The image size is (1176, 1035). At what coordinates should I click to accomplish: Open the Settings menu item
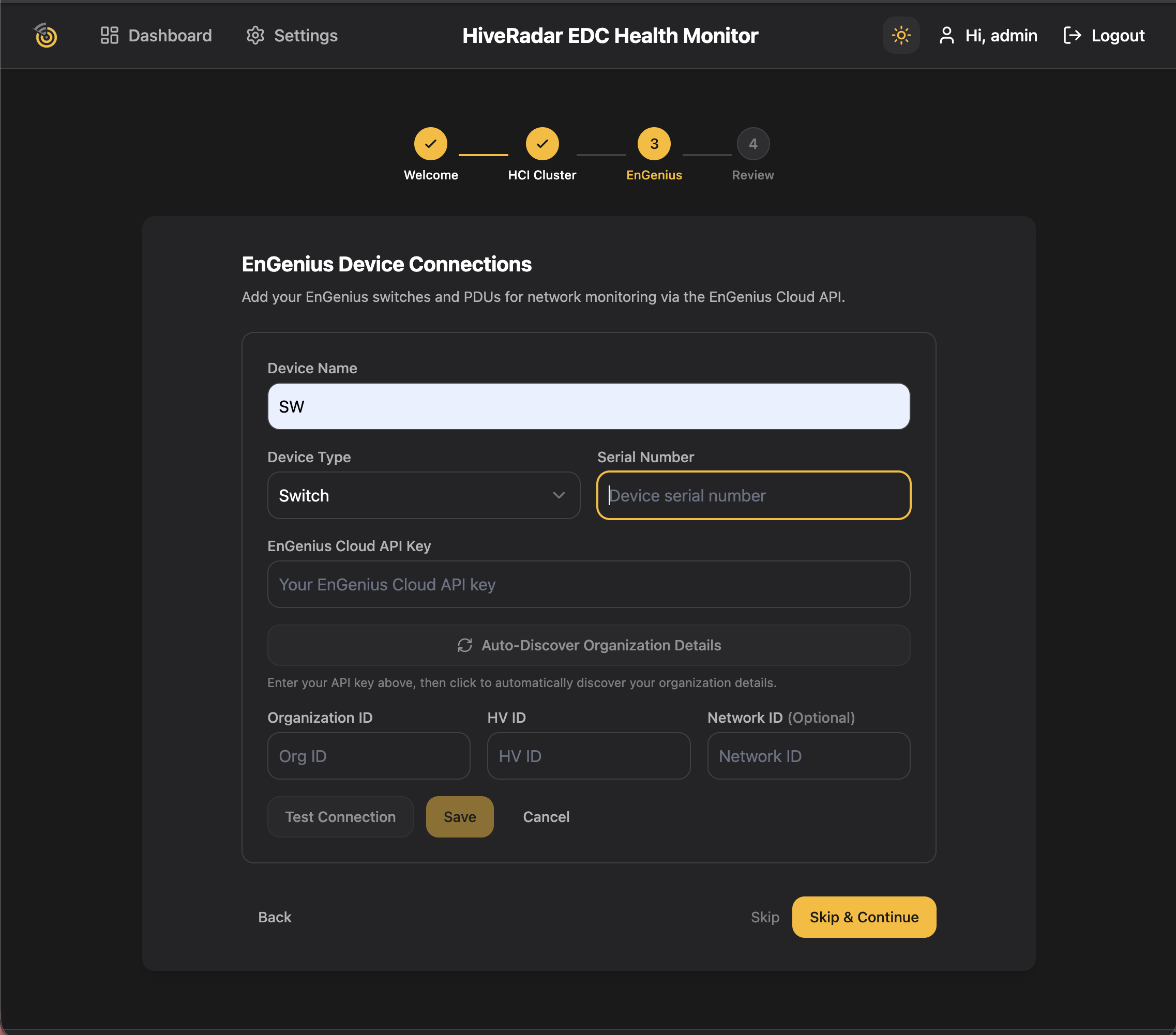pos(292,36)
